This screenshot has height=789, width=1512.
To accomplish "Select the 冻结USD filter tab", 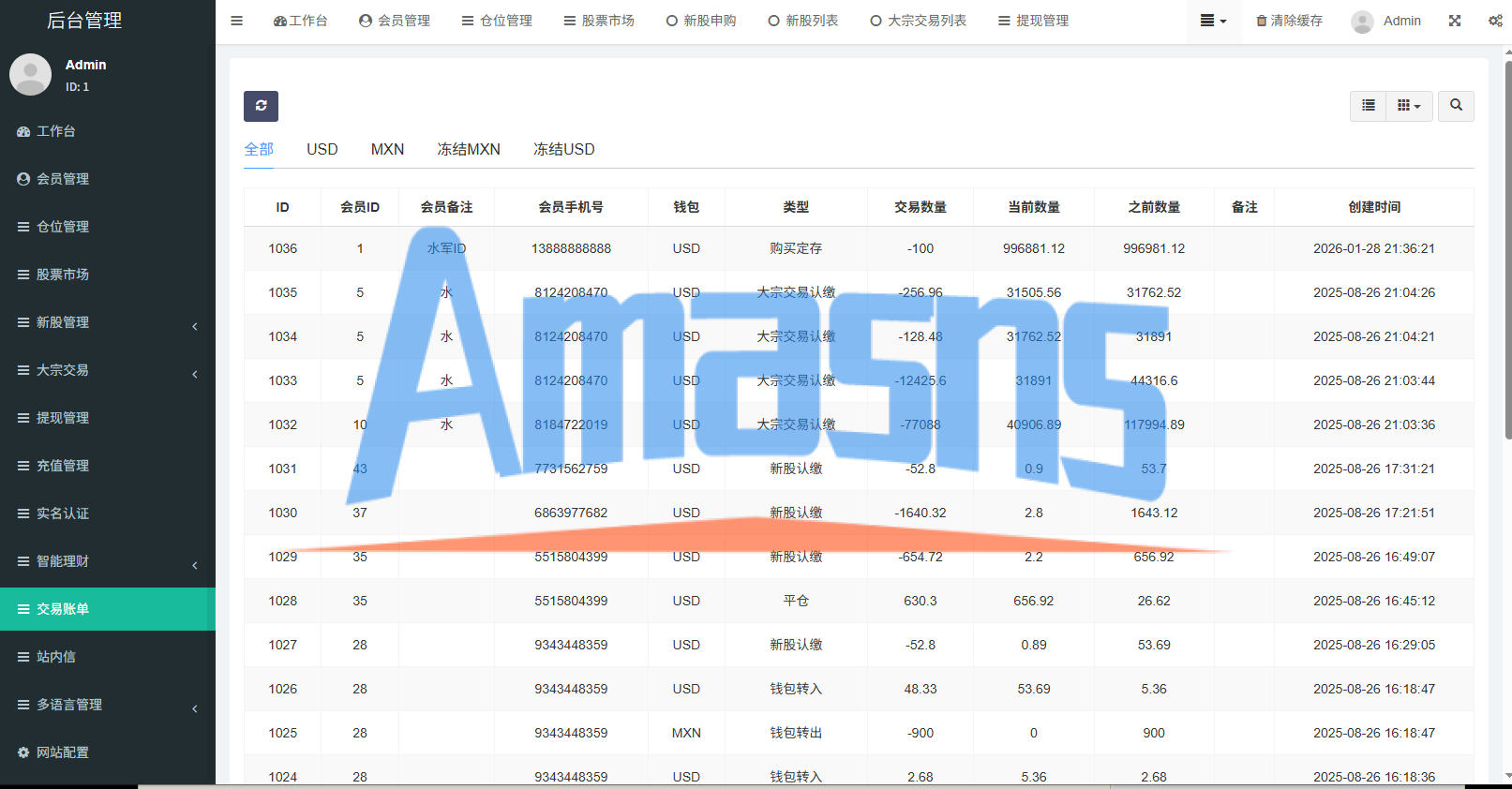I will tap(564, 149).
